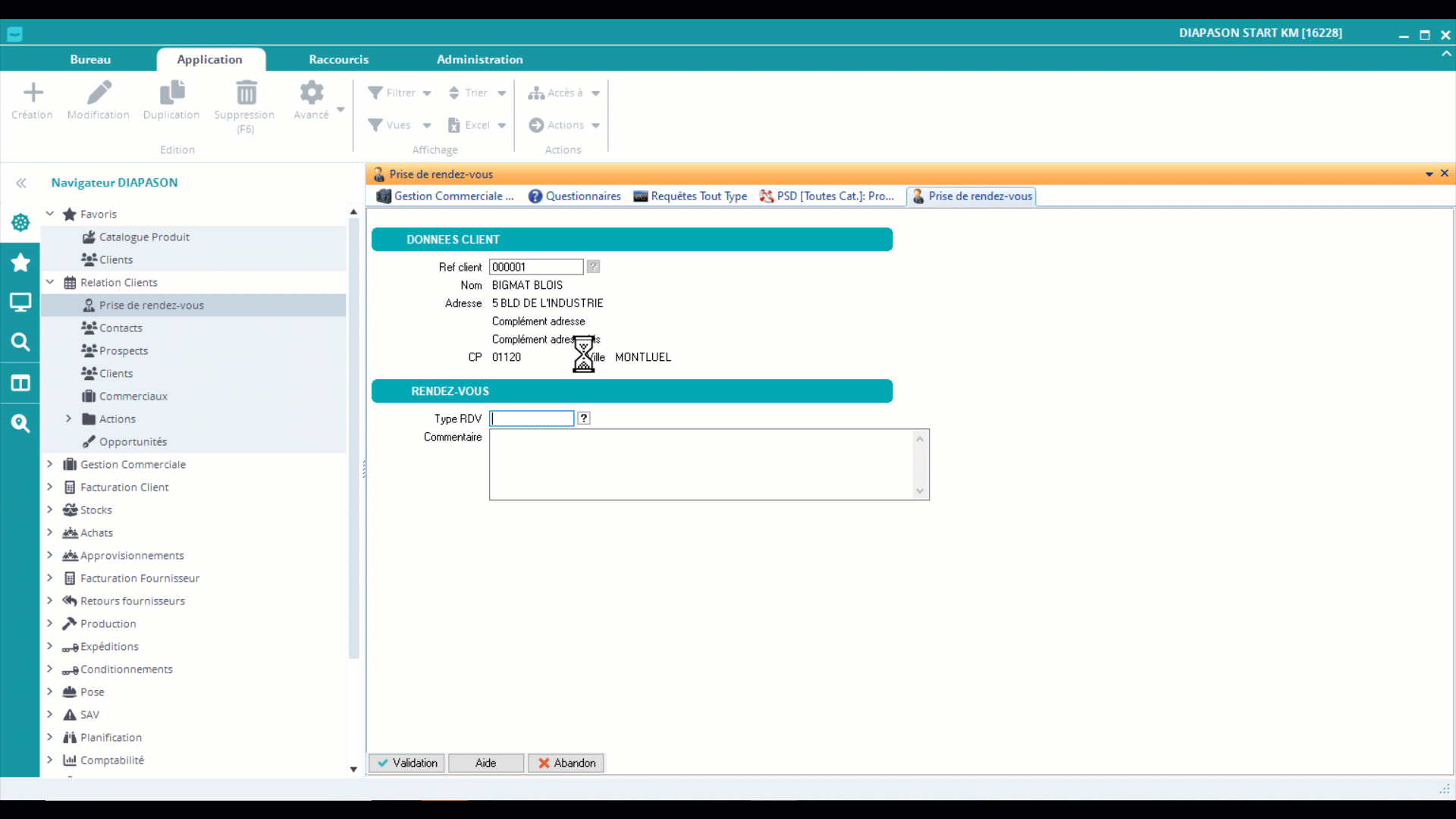Screen dimensions: 1456x819
Task: Click the help button next to Type RDV
Action: click(x=584, y=419)
